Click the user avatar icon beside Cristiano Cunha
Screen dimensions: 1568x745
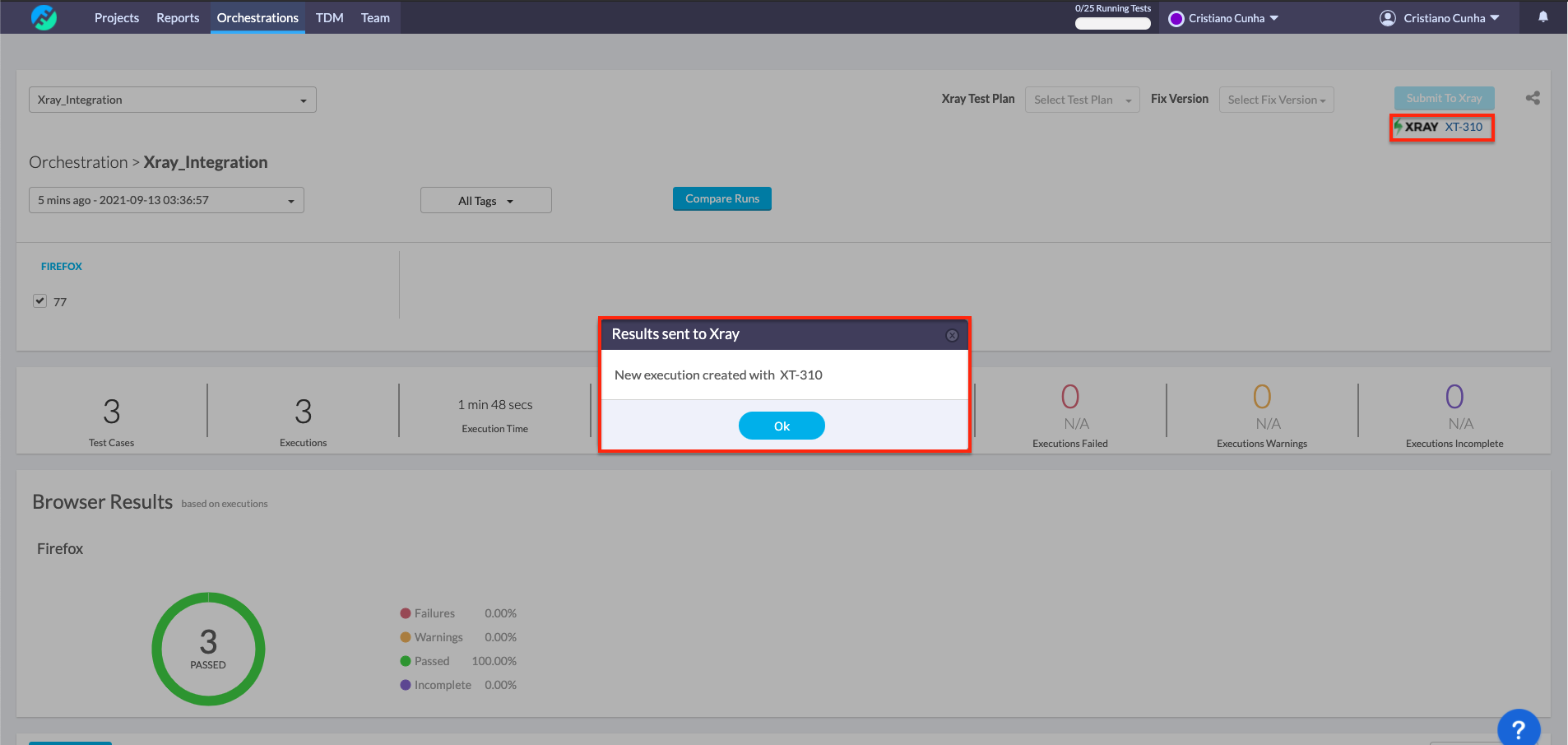tap(1388, 18)
